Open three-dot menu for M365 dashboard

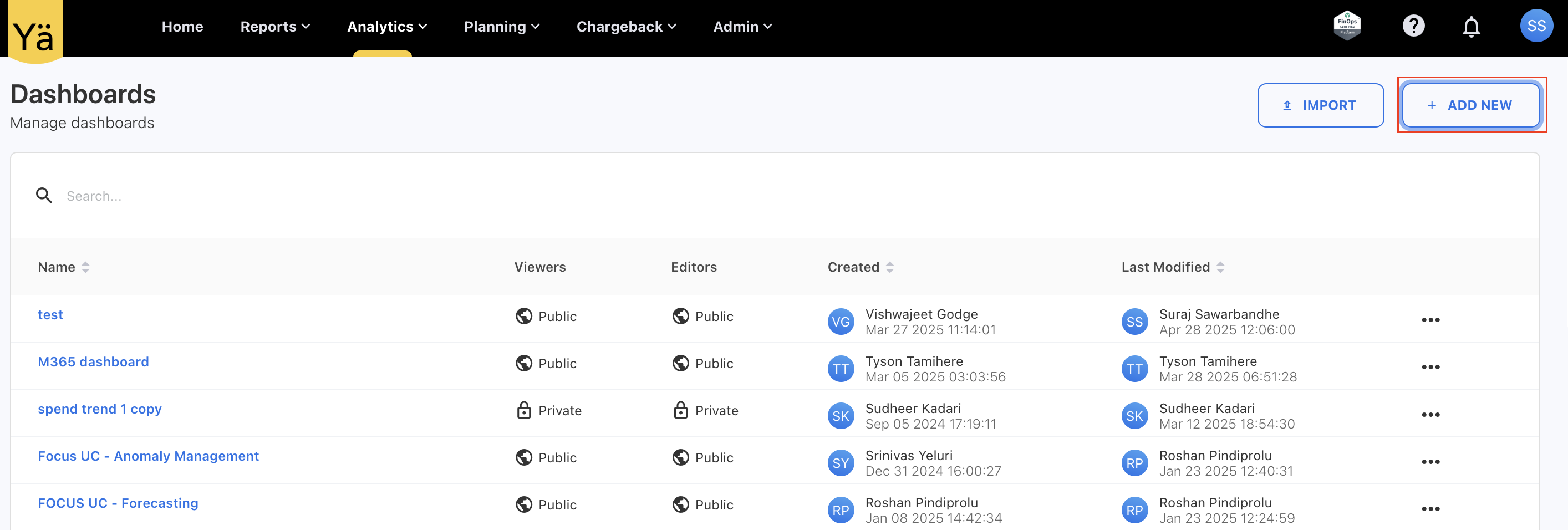point(1430,367)
